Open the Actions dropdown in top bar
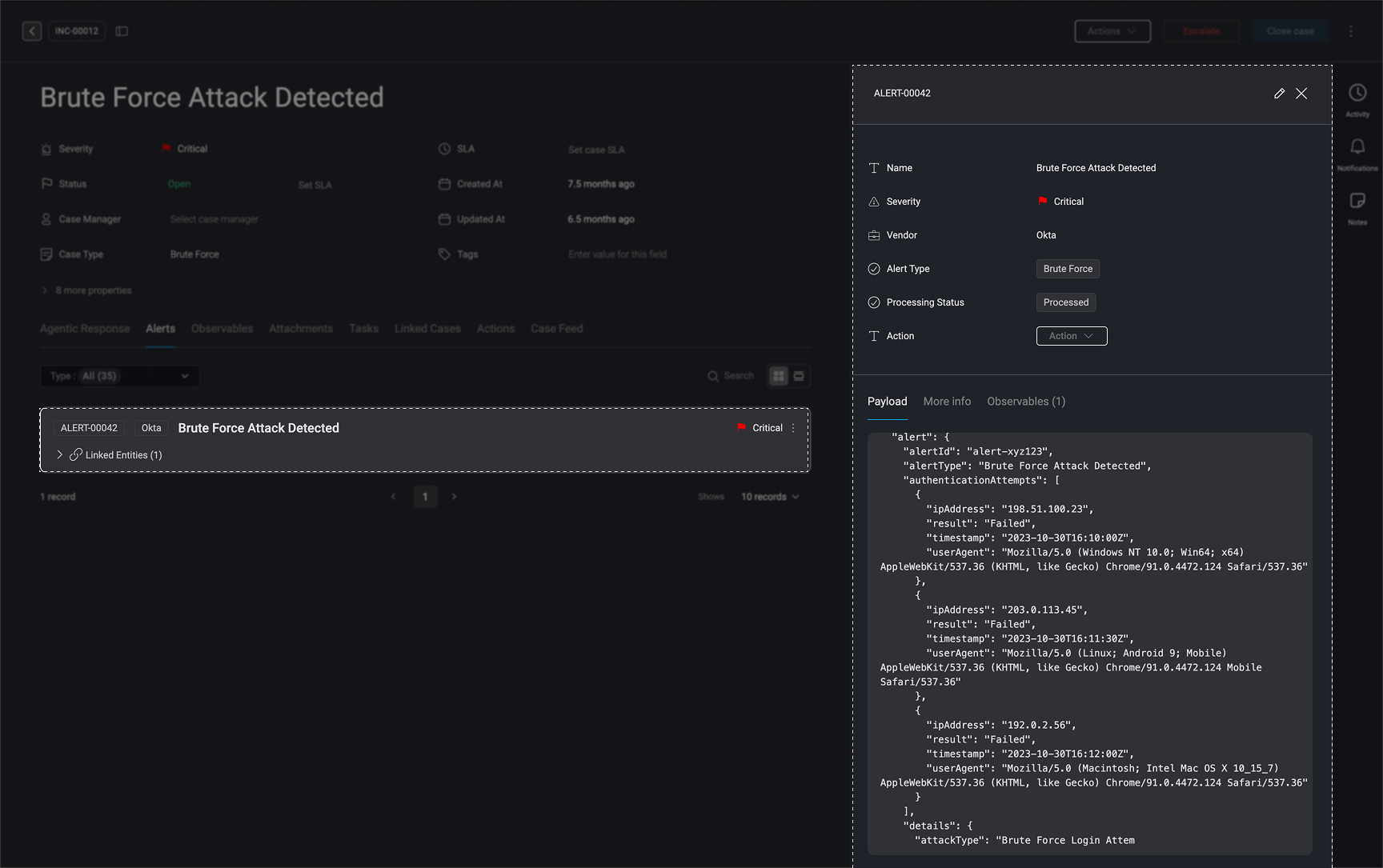 (x=1112, y=31)
